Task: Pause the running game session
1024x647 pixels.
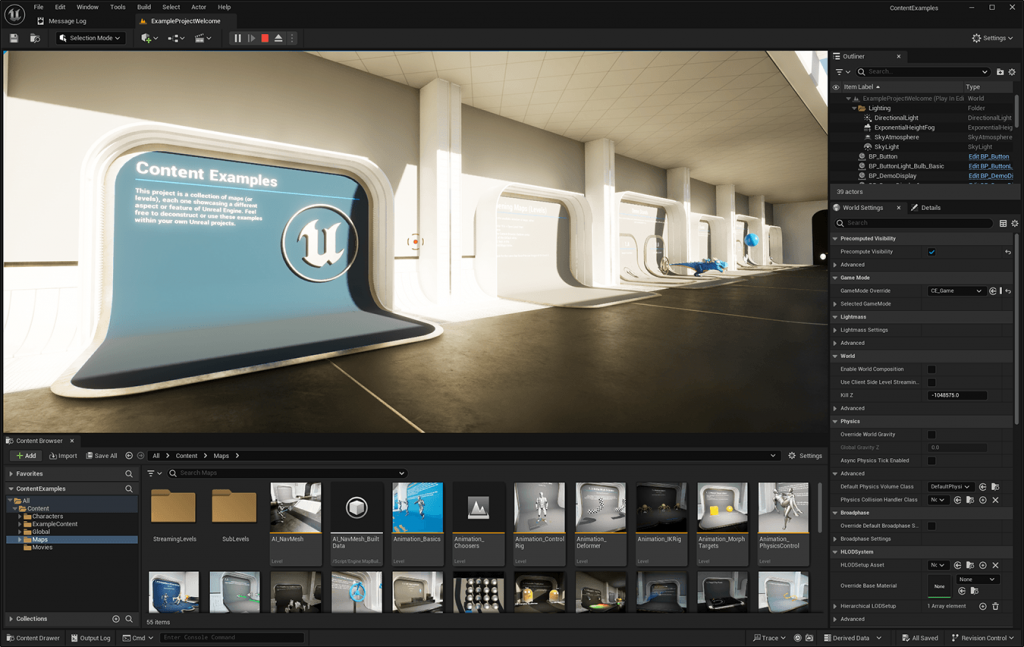Action: click(238, 38)
